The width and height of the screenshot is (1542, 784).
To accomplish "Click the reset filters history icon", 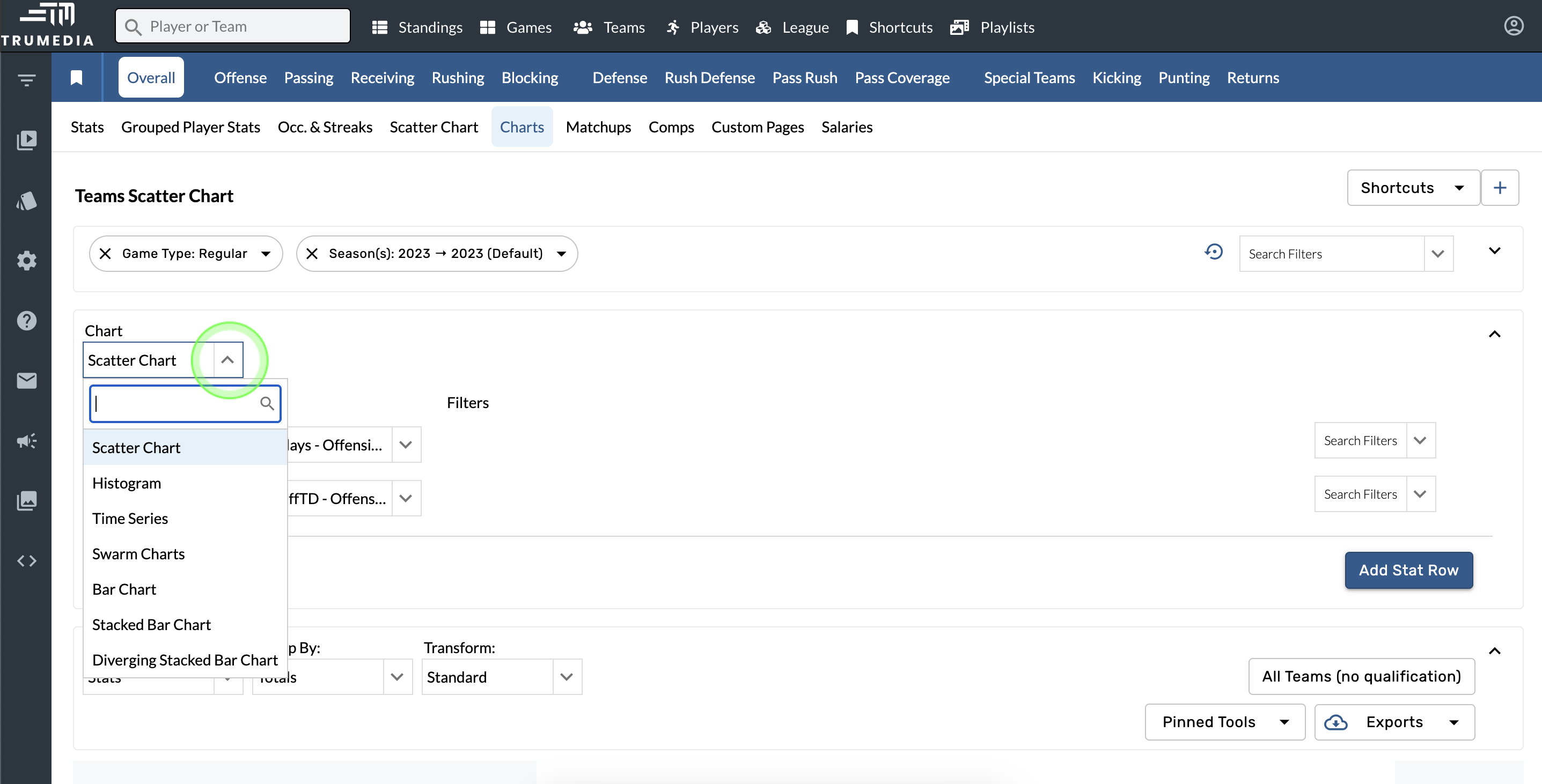I will pos(1213,252).
